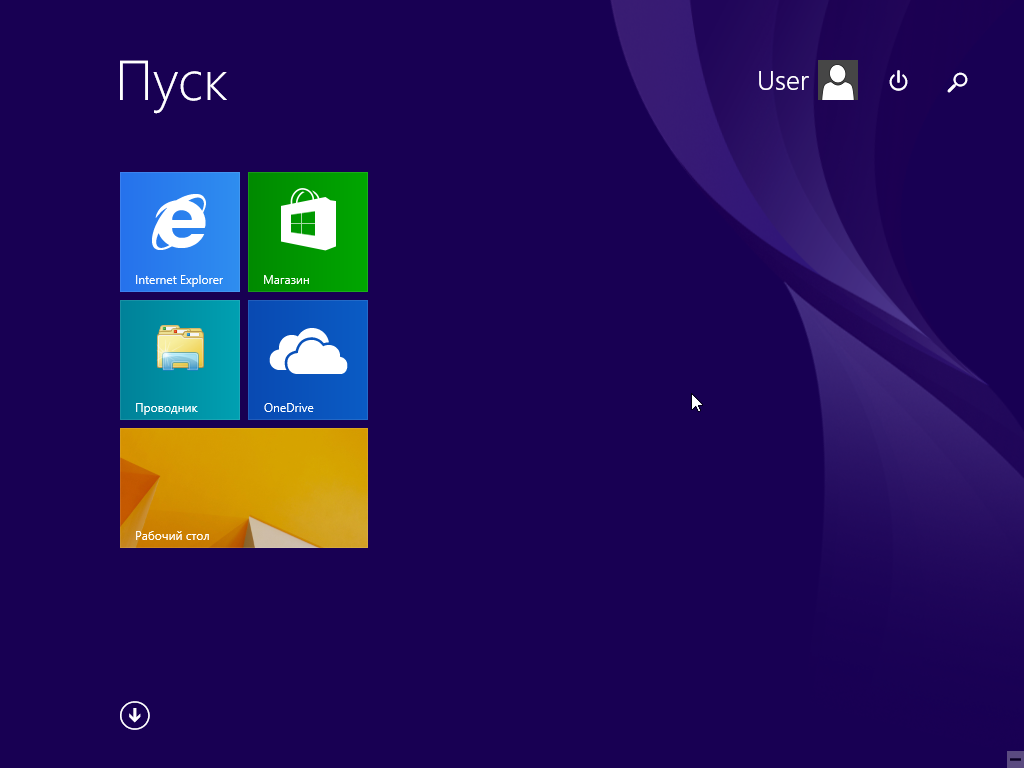Click the zoom-out minus button in the corner
The image size is (1024, 768).
coord(1015,759)
